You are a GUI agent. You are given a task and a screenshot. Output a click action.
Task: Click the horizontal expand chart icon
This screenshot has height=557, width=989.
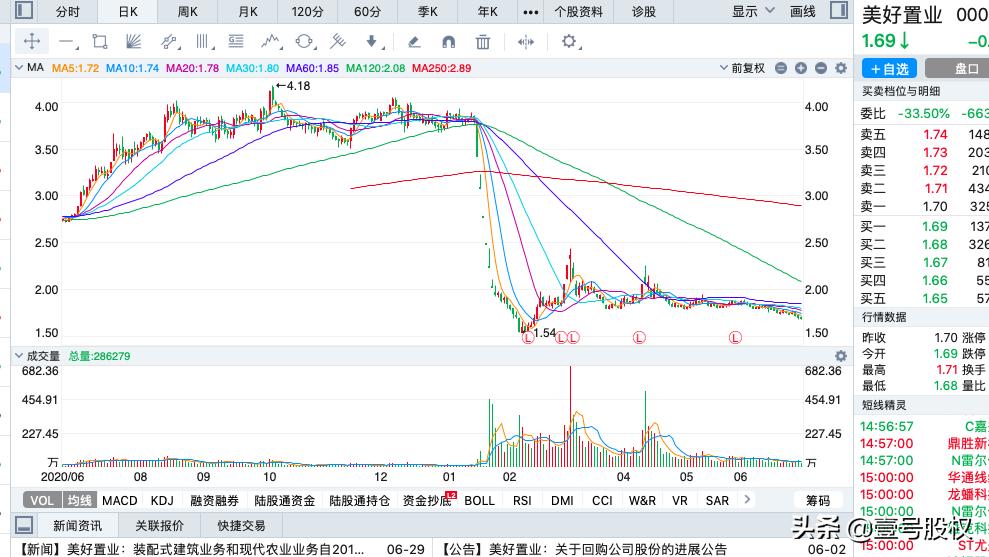click(525, 42)
